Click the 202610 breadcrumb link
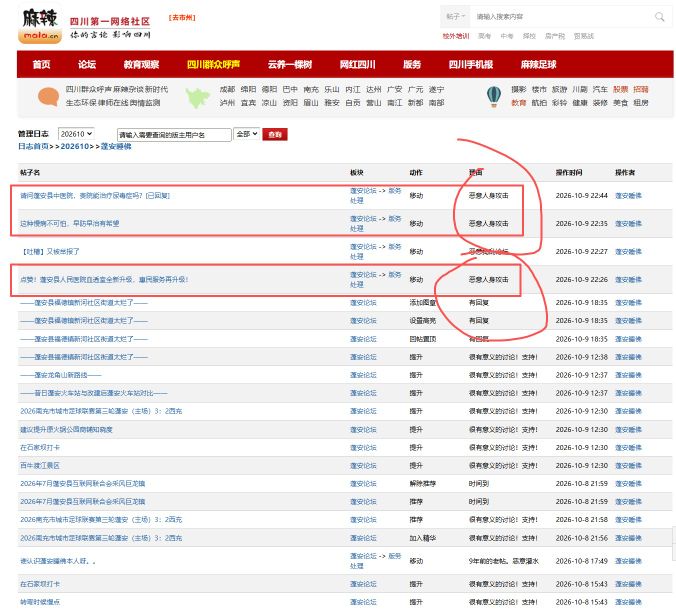 (x=75, y=147)
